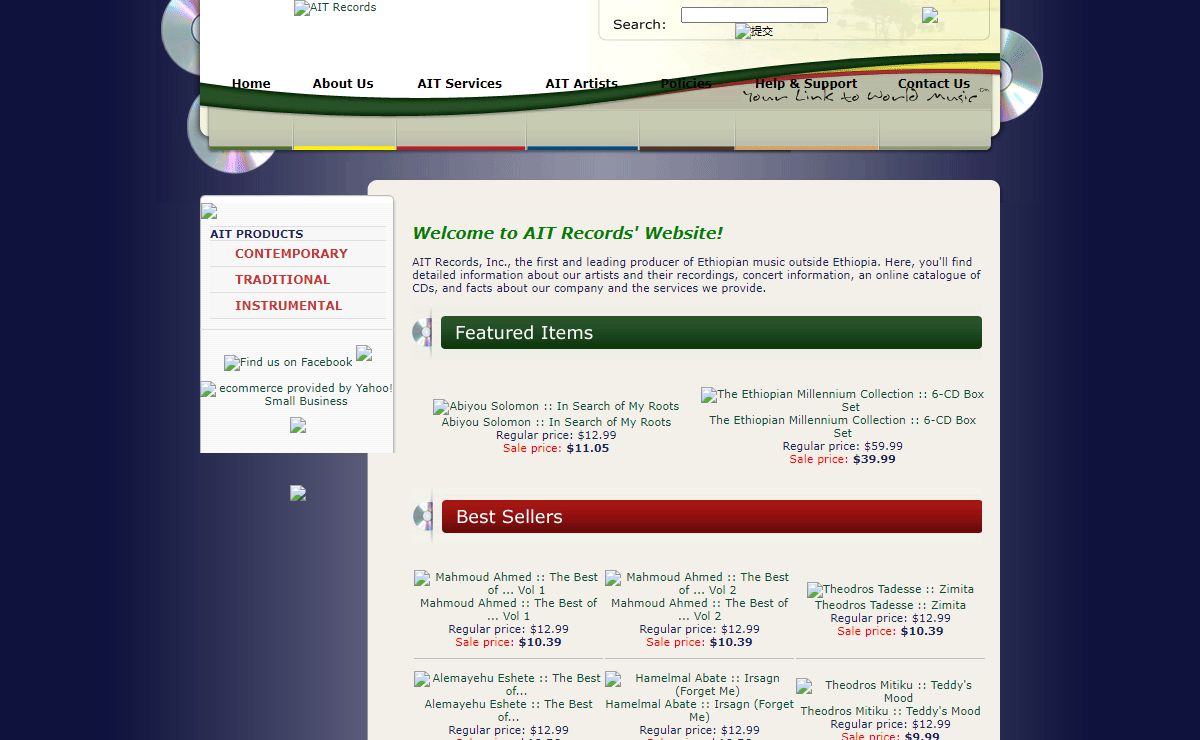Browse the INSTRUMENTAL product category
1200x740 pixels.
point(288,306)
